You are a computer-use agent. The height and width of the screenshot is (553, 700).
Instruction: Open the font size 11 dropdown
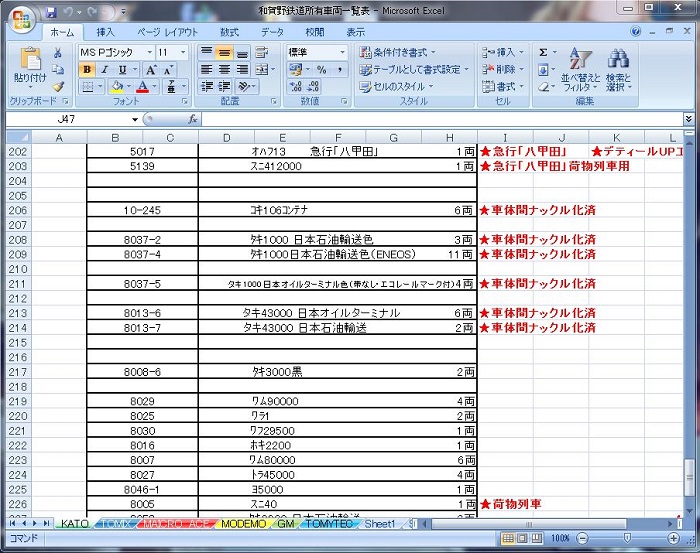(183, 53)
